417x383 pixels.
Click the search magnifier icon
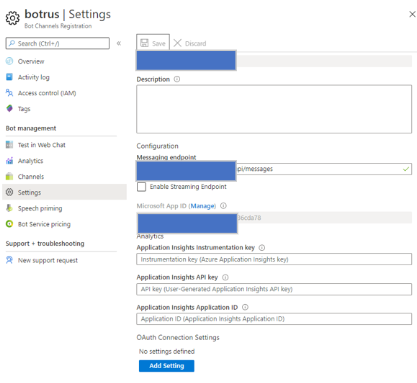[x=12, y=43]
